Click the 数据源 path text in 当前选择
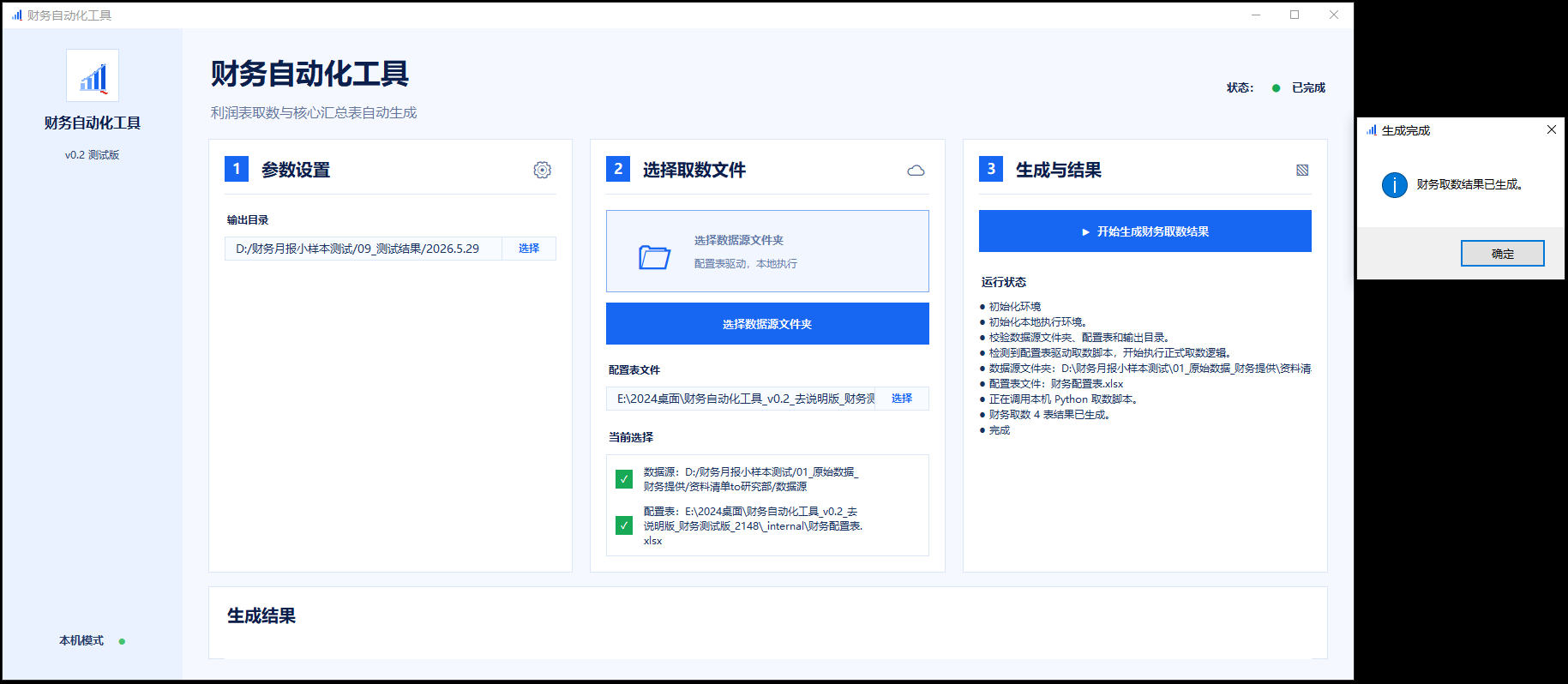 [751, 479]
